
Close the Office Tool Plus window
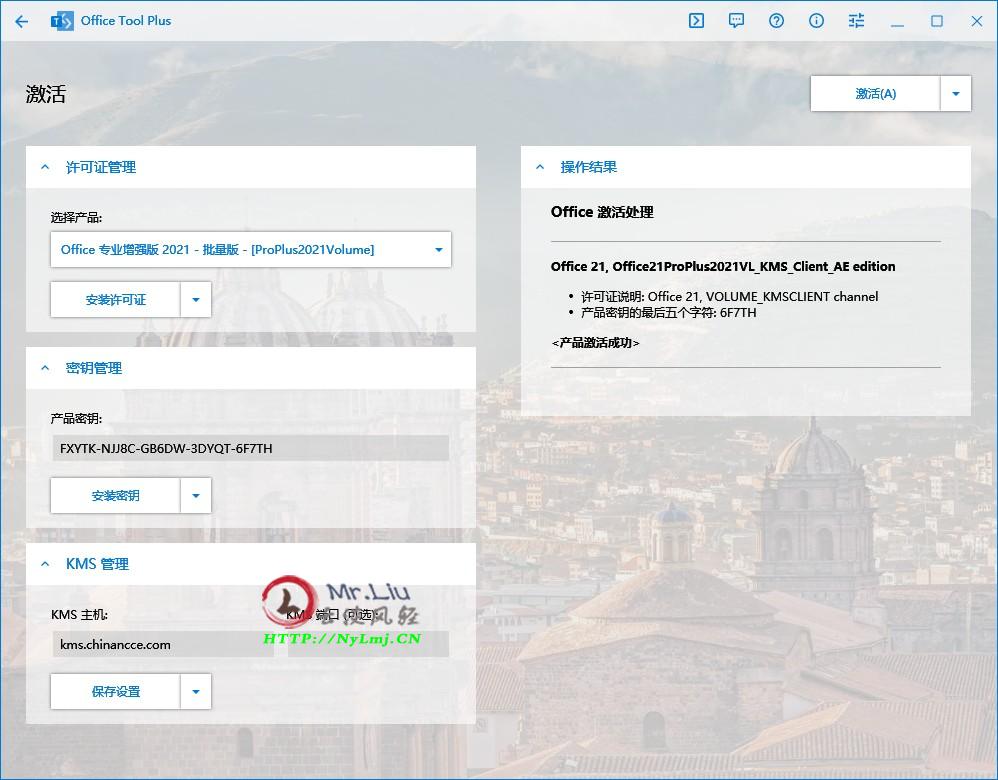pos(977,21)
